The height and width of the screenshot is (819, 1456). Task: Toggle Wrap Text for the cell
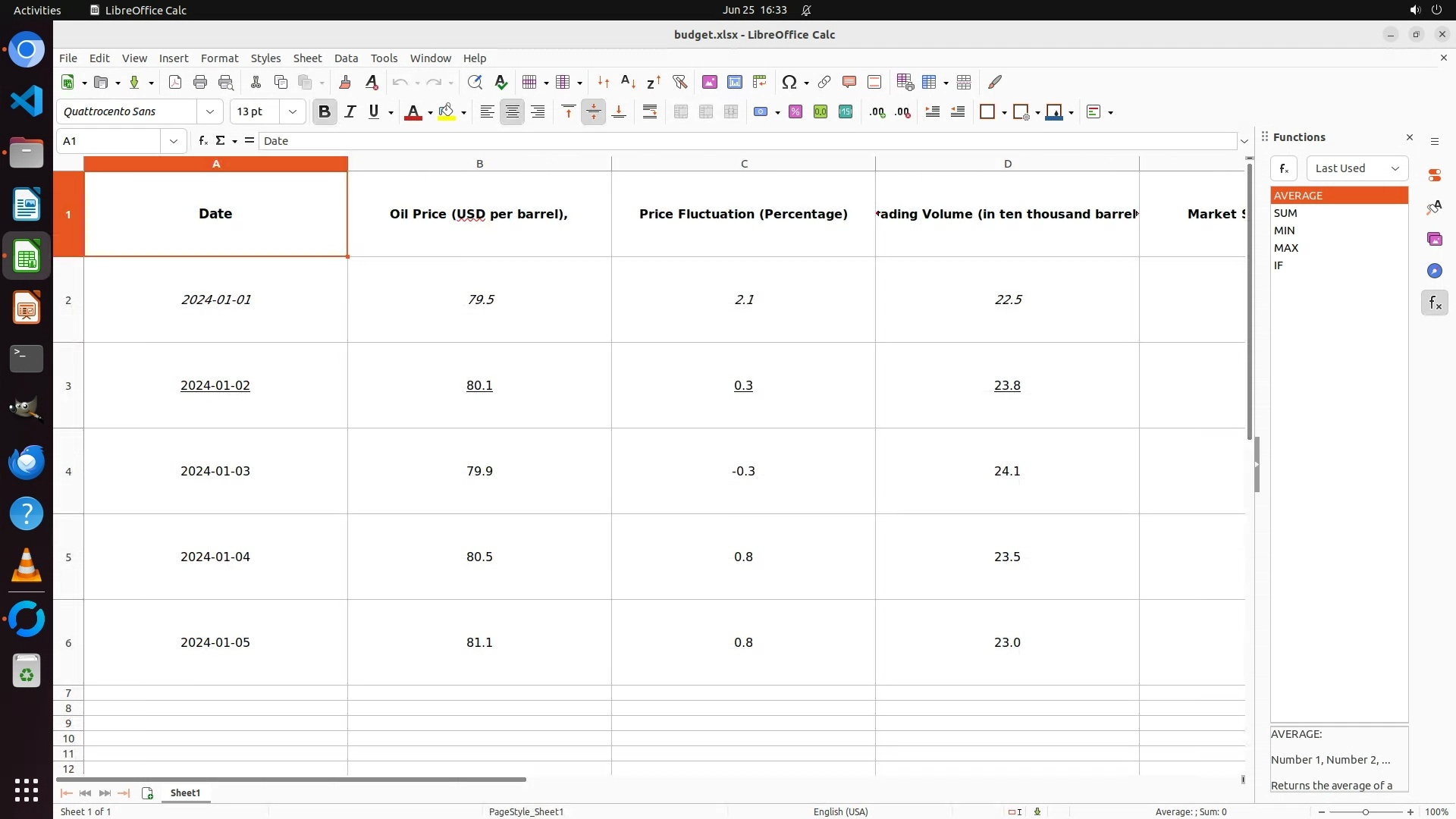click(x=650, y=111)
